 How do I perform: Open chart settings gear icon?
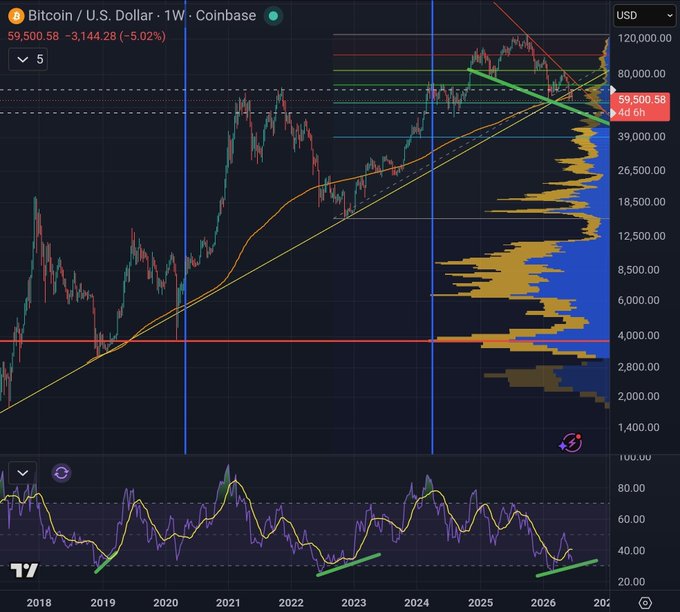point(645,602)
